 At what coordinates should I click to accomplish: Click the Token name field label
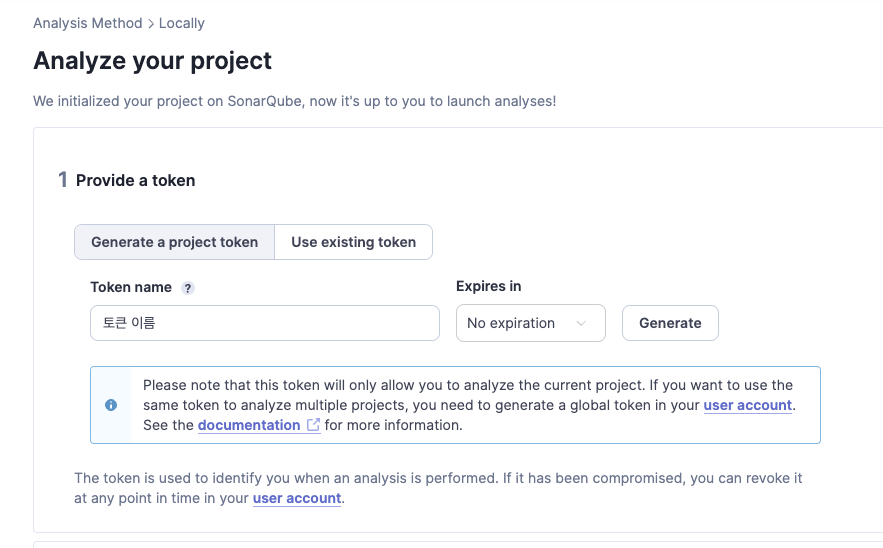(131, 287)
